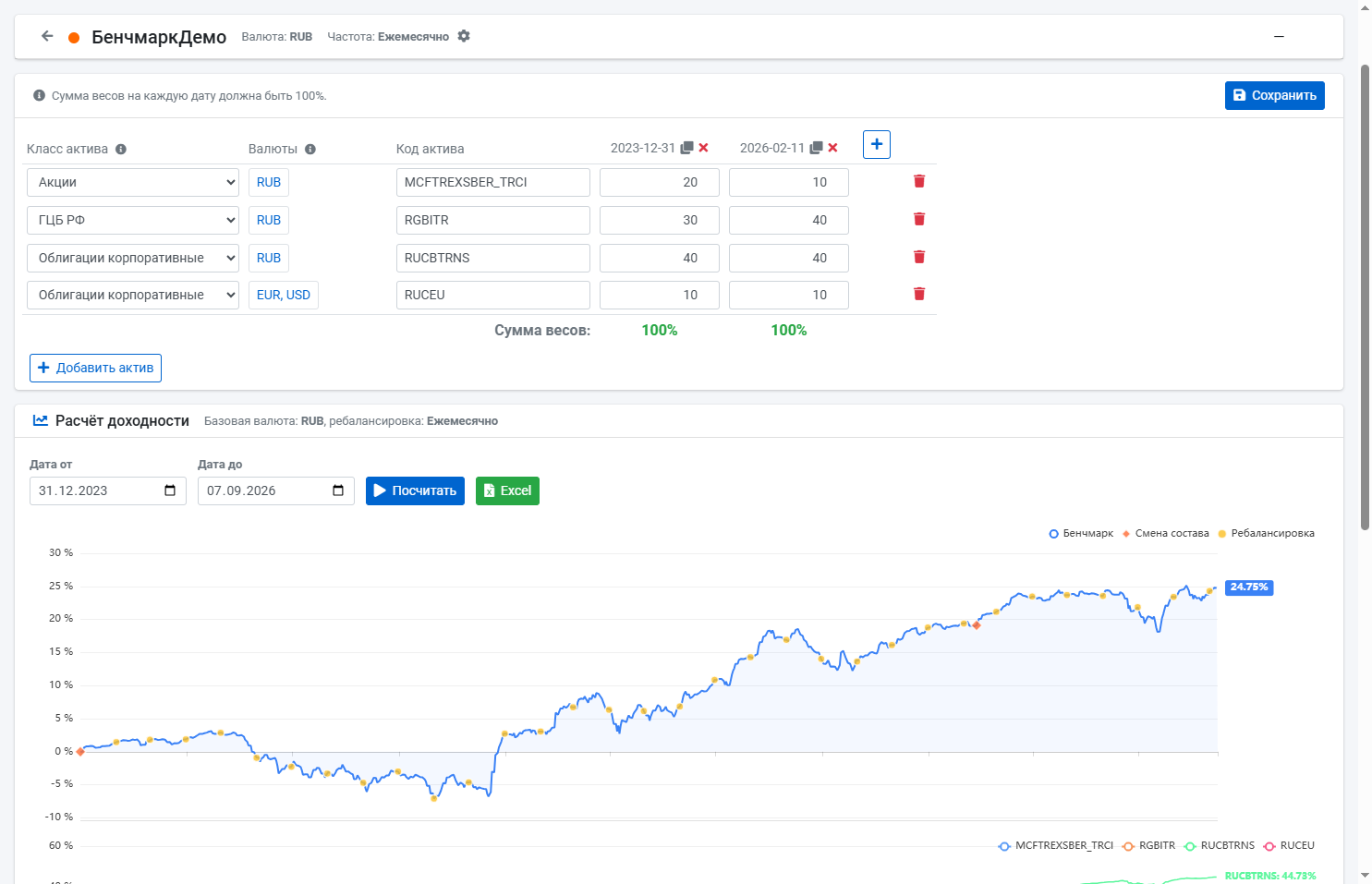Toggle the RUCBTRNS legend series
The height and width of the screenshot is (884, 1372).
[x=1220, y=845]
